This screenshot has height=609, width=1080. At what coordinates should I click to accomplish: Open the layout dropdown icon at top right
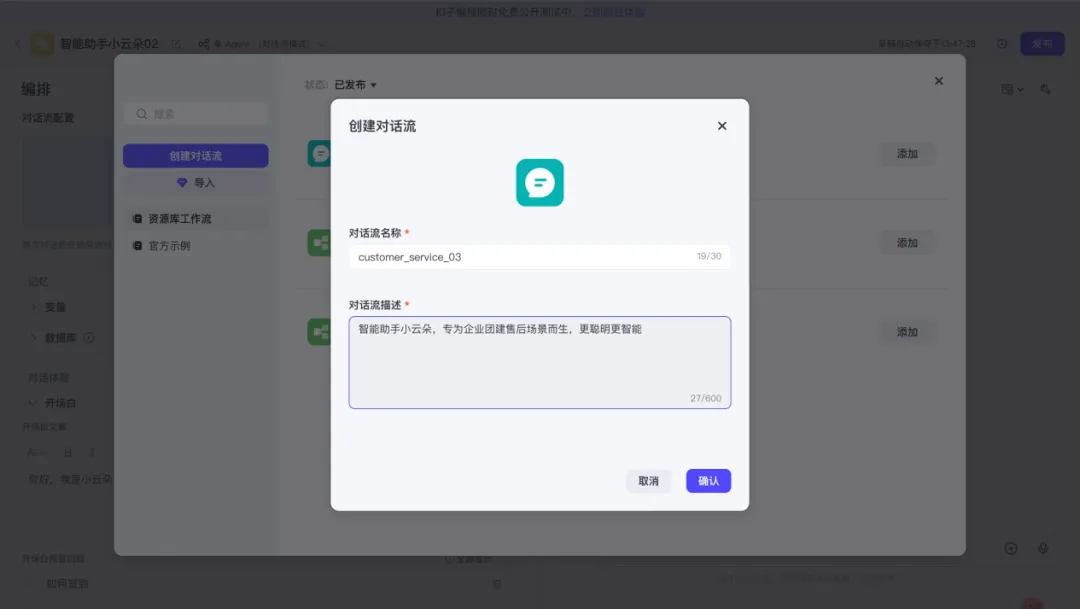[1012, 90]
